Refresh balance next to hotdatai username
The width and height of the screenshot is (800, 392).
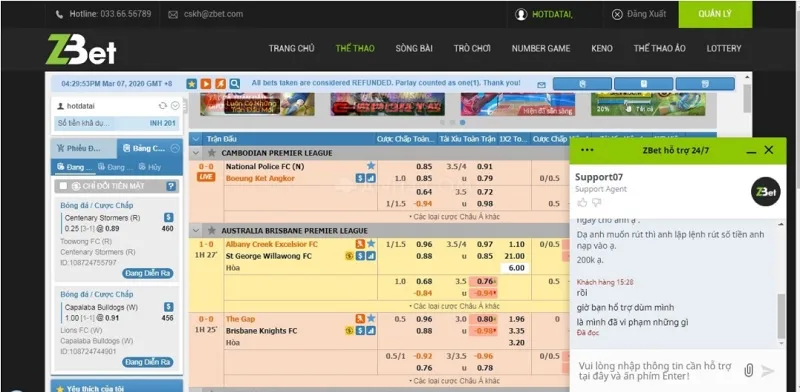[x=163, y=106]
